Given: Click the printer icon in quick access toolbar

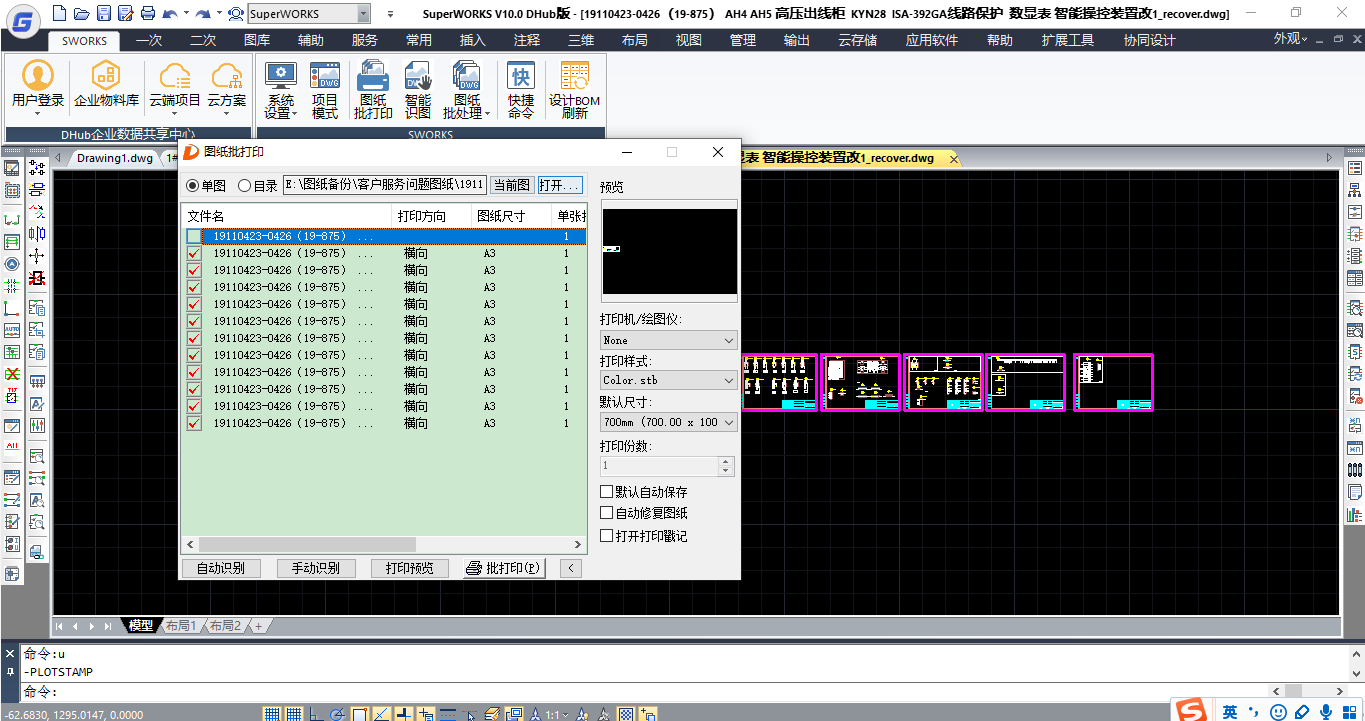Looking at the screenshot, I should click(x=148, y=13).
